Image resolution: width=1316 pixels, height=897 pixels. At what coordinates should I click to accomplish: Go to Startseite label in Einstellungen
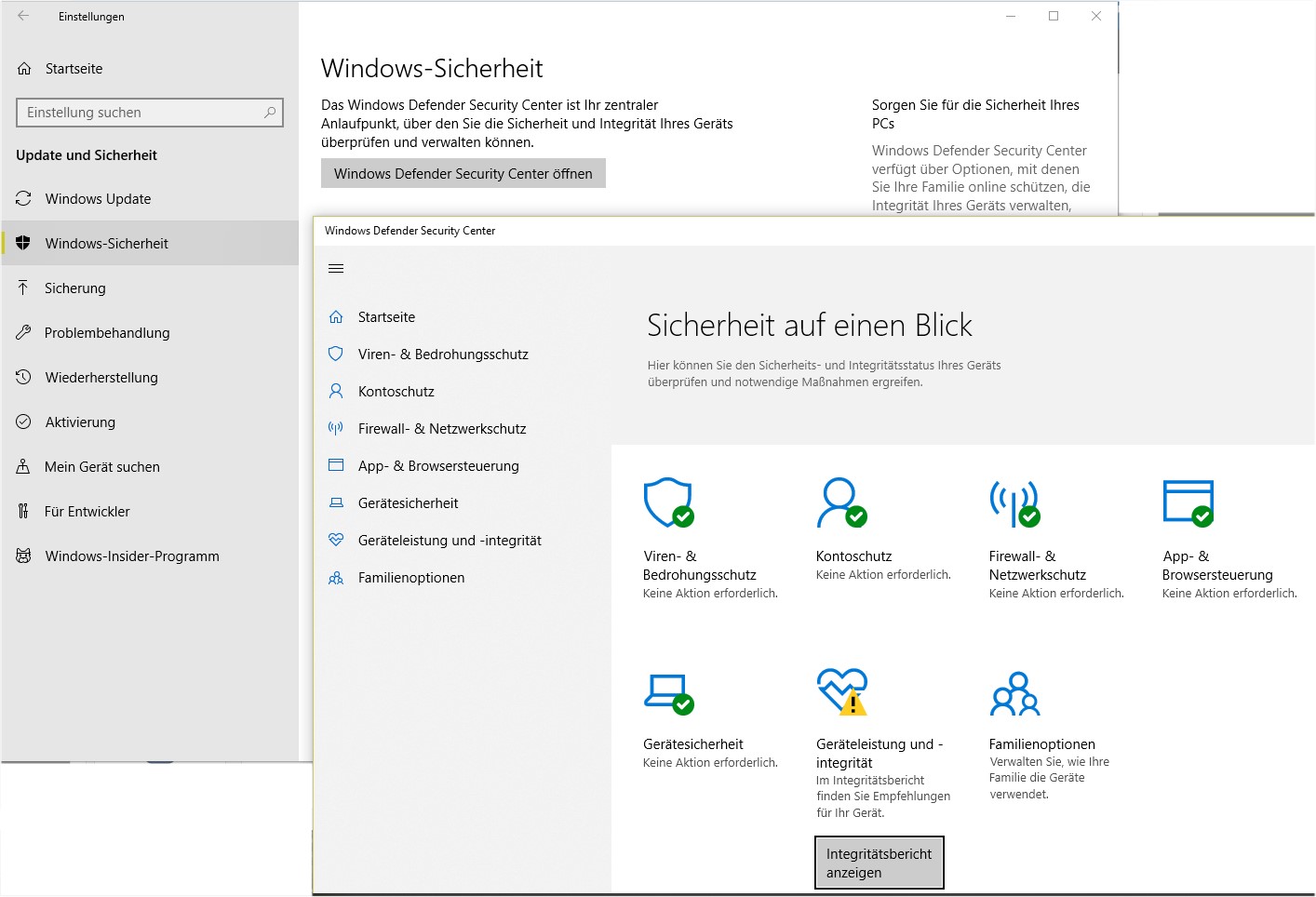click(x=74, y=69)
